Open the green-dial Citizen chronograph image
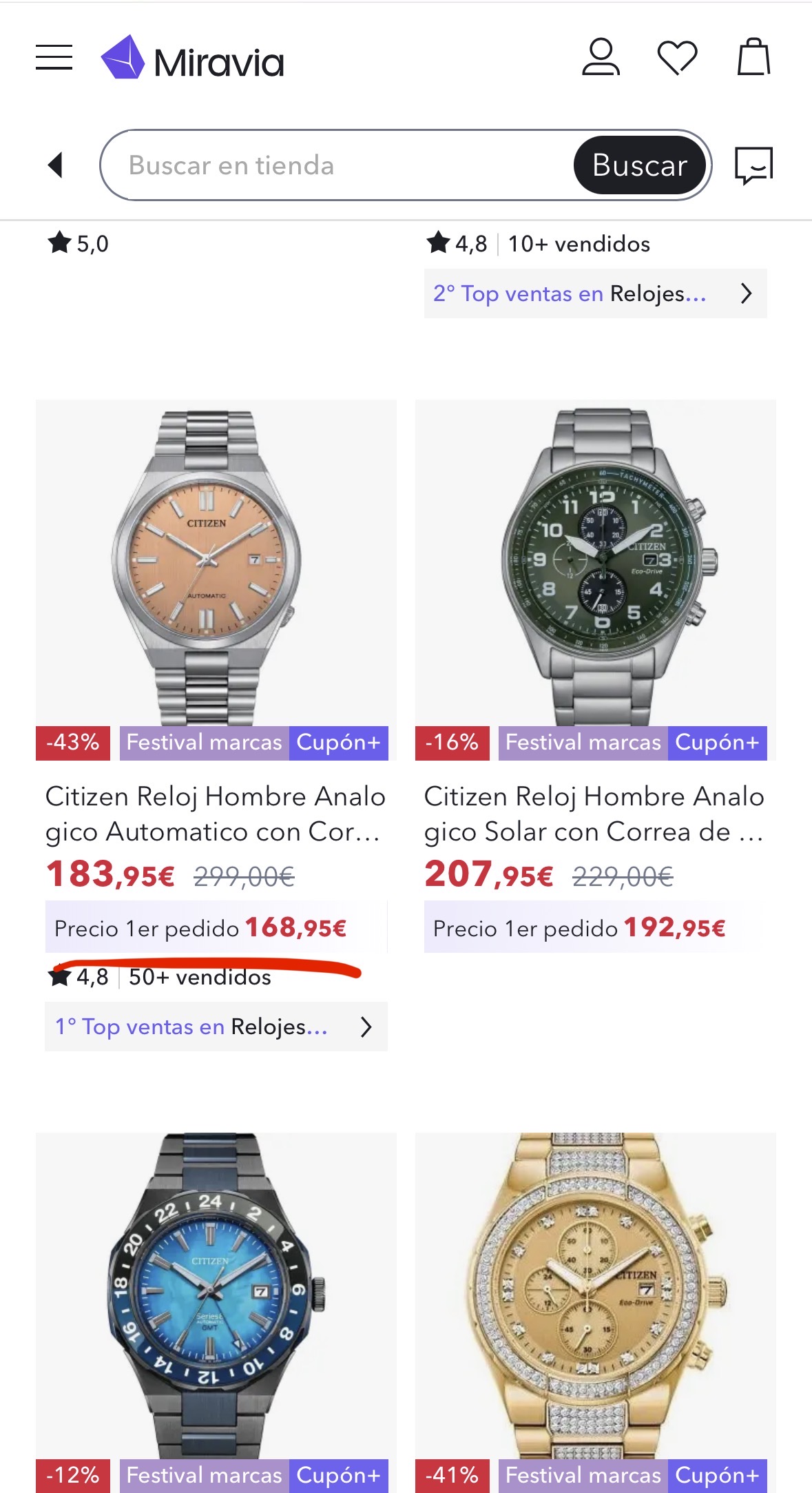 point(595,562)
